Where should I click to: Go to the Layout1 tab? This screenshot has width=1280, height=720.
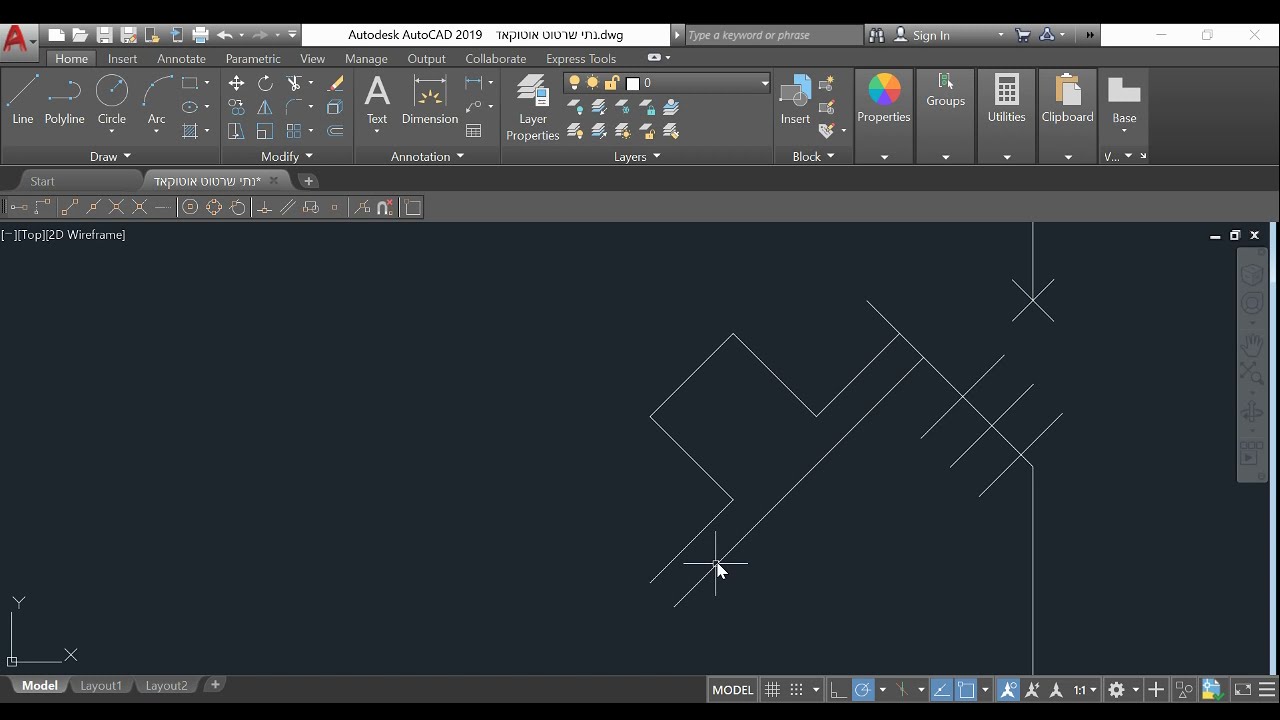(x=101, y=685)
